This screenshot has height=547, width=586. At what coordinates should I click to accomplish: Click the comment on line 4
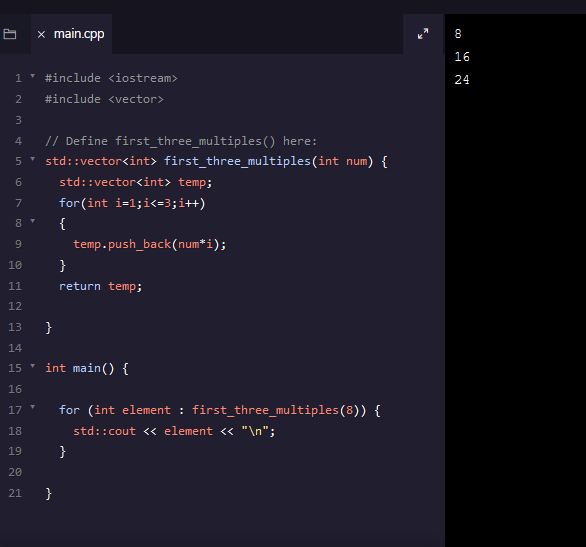[x=181, y=141]
